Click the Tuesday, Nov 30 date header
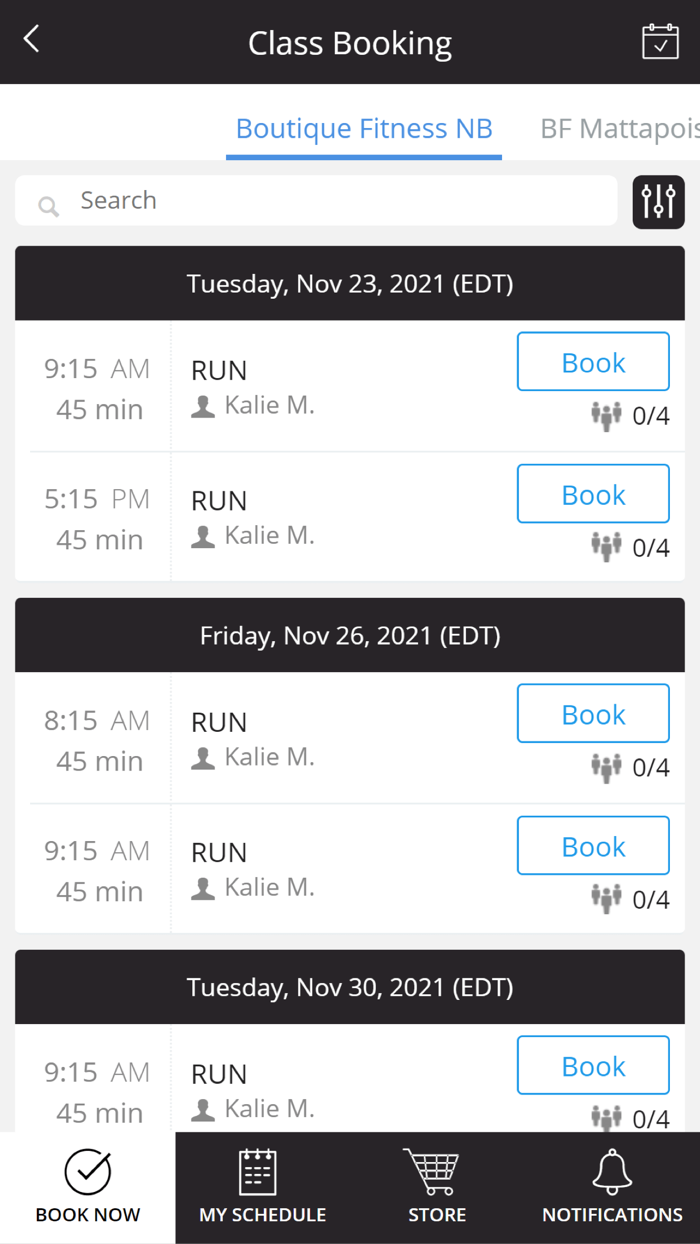 tap(350, 987)
